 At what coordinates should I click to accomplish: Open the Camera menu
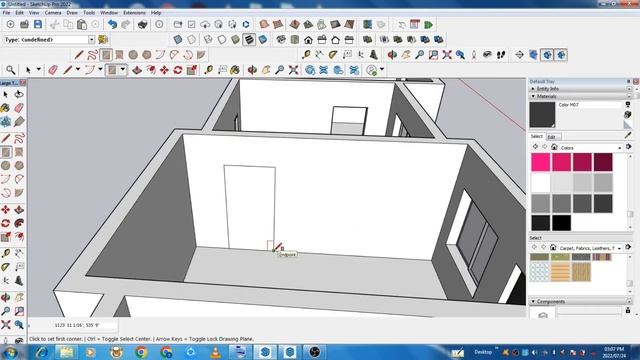53,13
